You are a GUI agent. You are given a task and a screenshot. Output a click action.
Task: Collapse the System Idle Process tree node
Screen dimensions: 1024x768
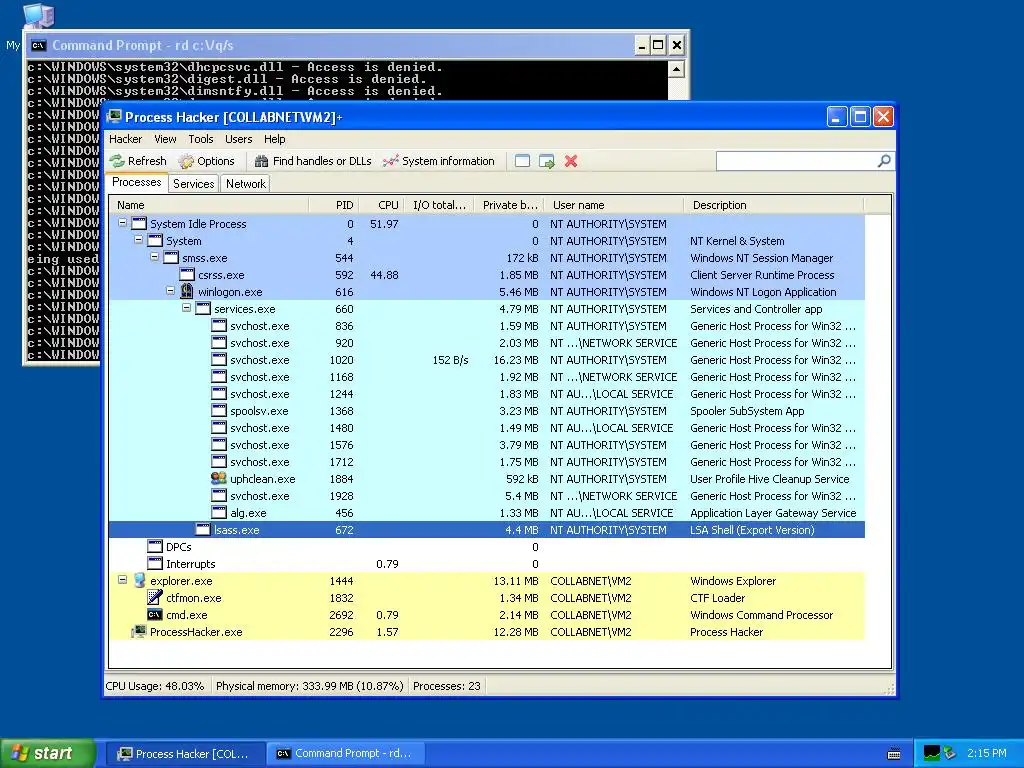(122, 223)
